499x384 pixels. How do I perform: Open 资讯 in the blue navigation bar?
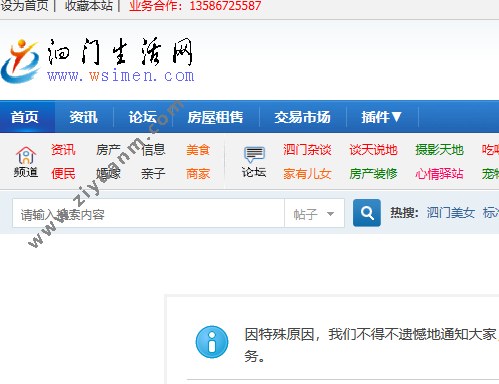(84, 117)
